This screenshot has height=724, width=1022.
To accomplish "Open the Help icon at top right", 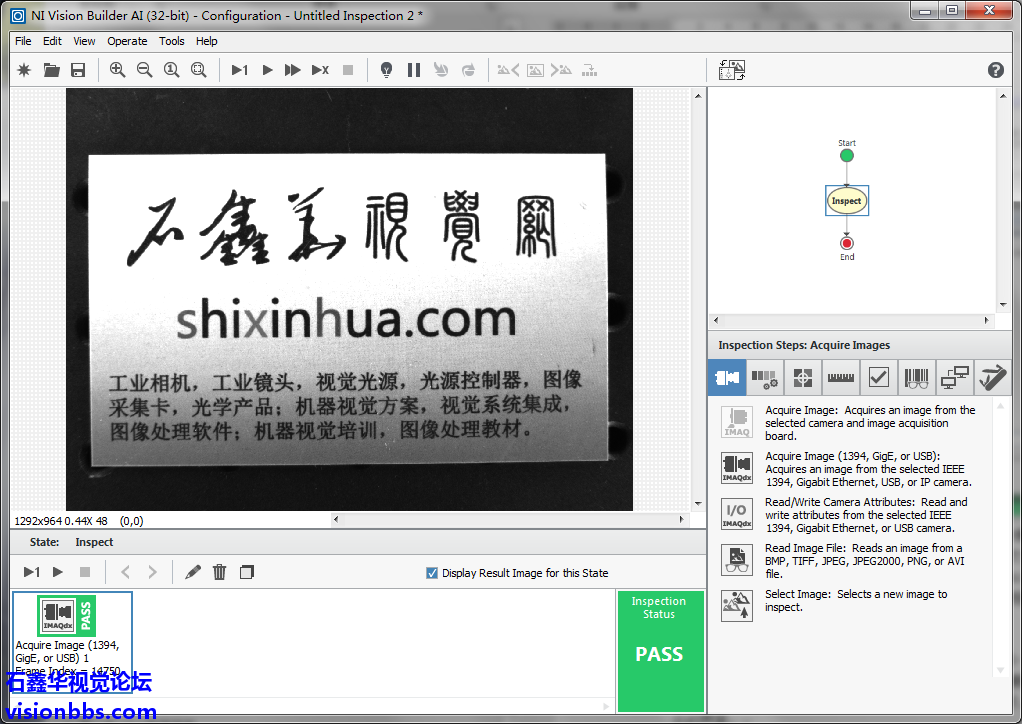I will click(x=995, y=70).
